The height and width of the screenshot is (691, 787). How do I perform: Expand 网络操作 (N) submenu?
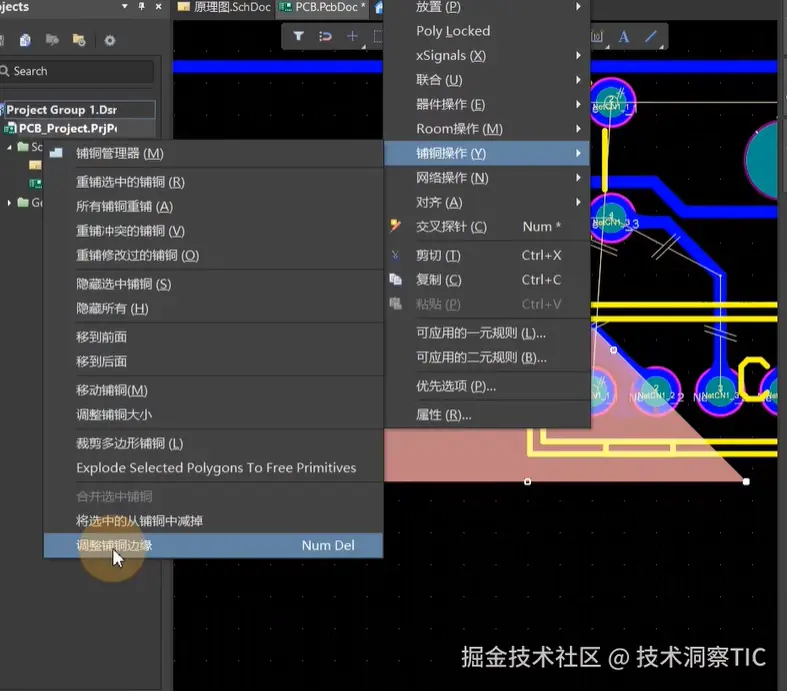click(x=487, y=178)
